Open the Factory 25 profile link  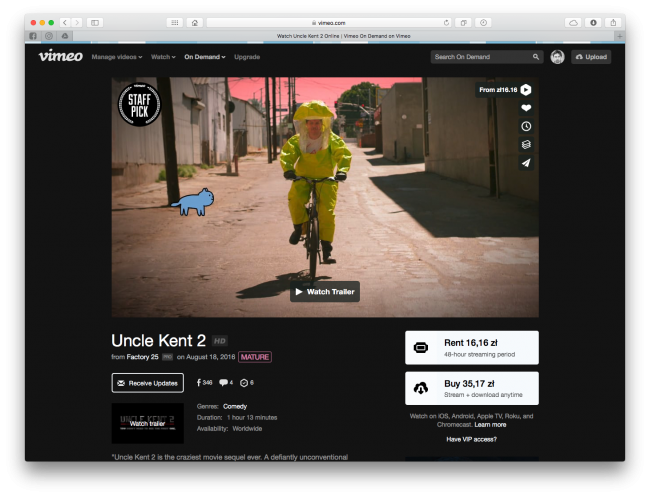click(143, 357)
